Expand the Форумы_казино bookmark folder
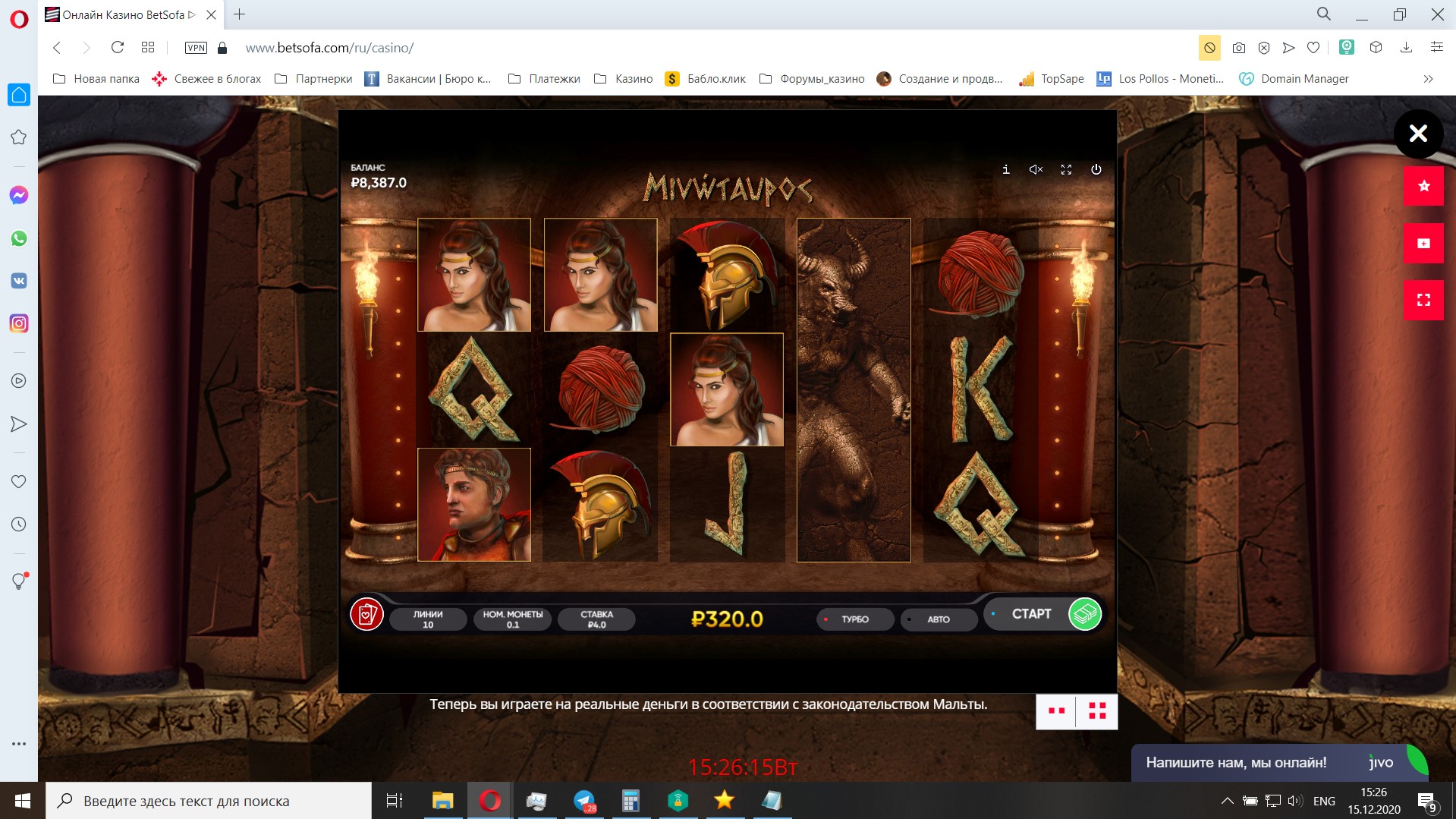Viewport: 1456px width, 819px height. 812,79
